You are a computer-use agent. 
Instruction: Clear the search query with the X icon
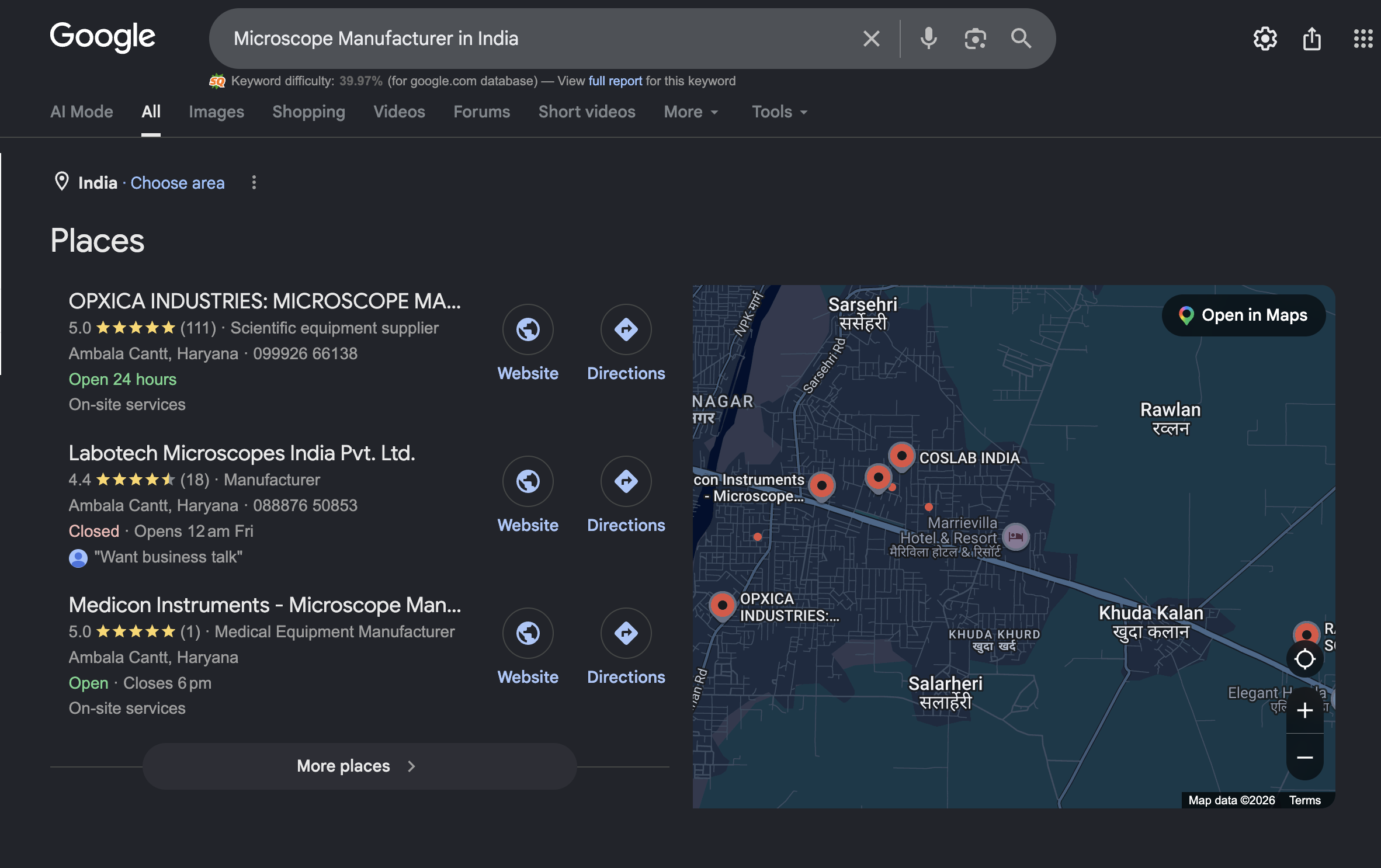(871, 39)
